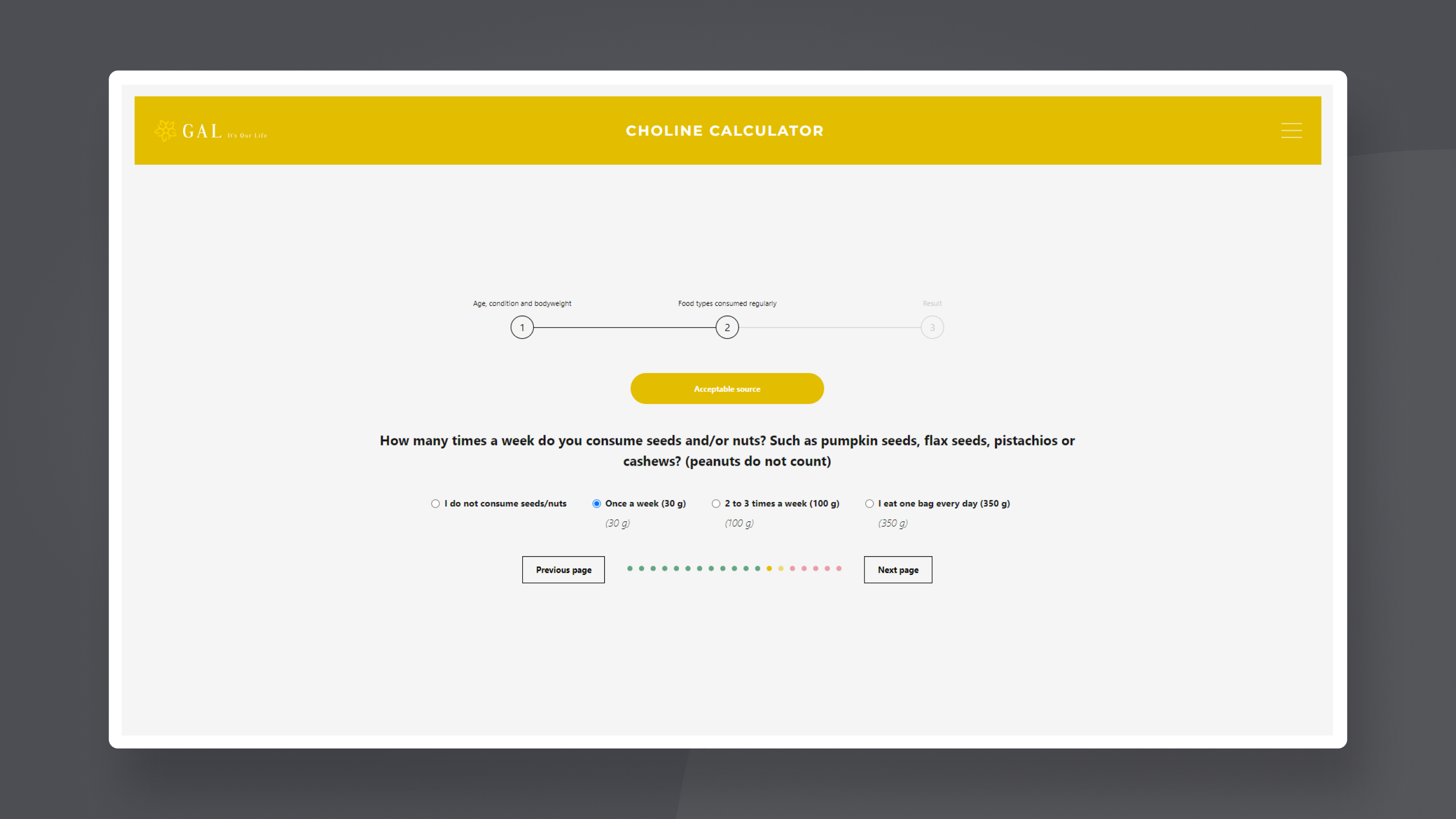This screenshot has height=819, width=1456.
Task: Choose 'I eat one bag every day' radio
Action: 870,504
